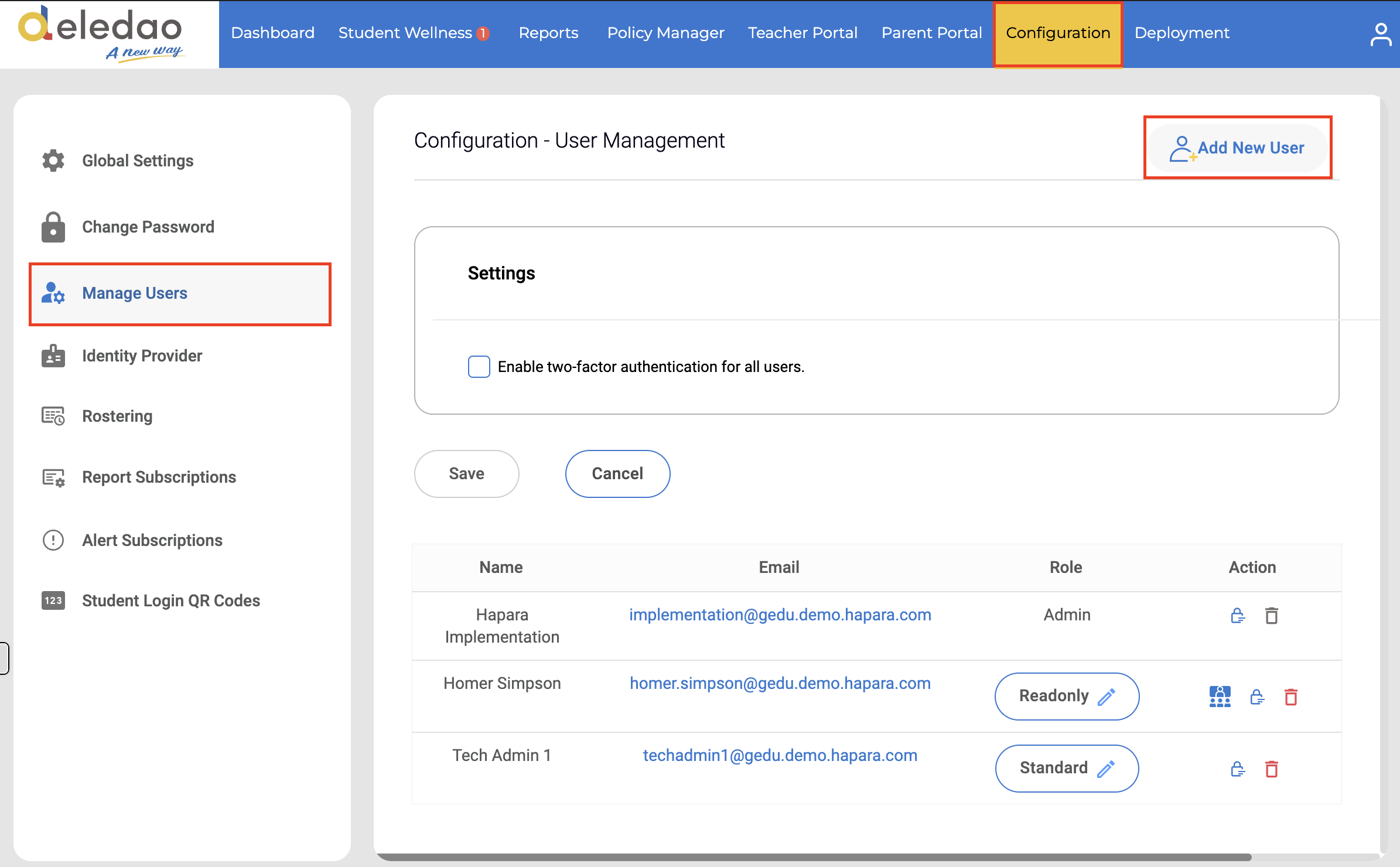This screenshot has width=1400, height=867.
Task: Click the Role column header
Action: coord(1066,567)
